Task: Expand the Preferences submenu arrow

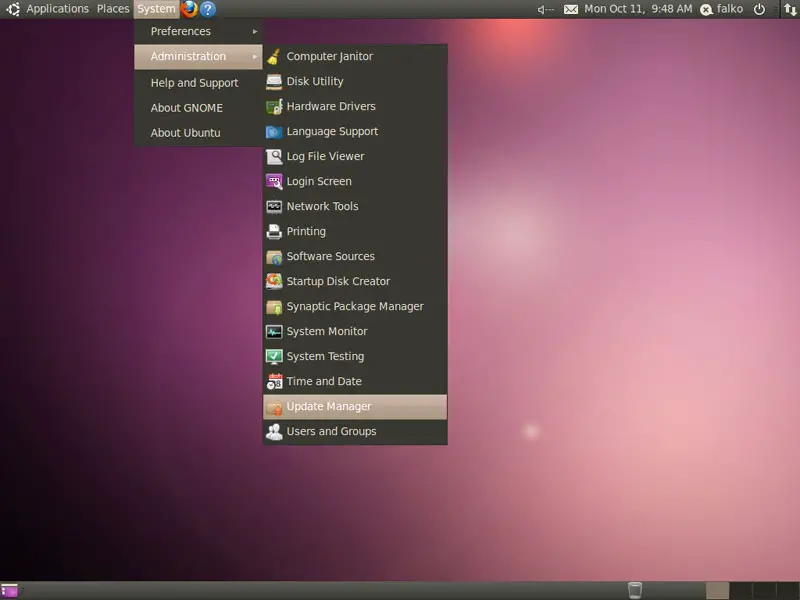Action: tap(255, 32)
